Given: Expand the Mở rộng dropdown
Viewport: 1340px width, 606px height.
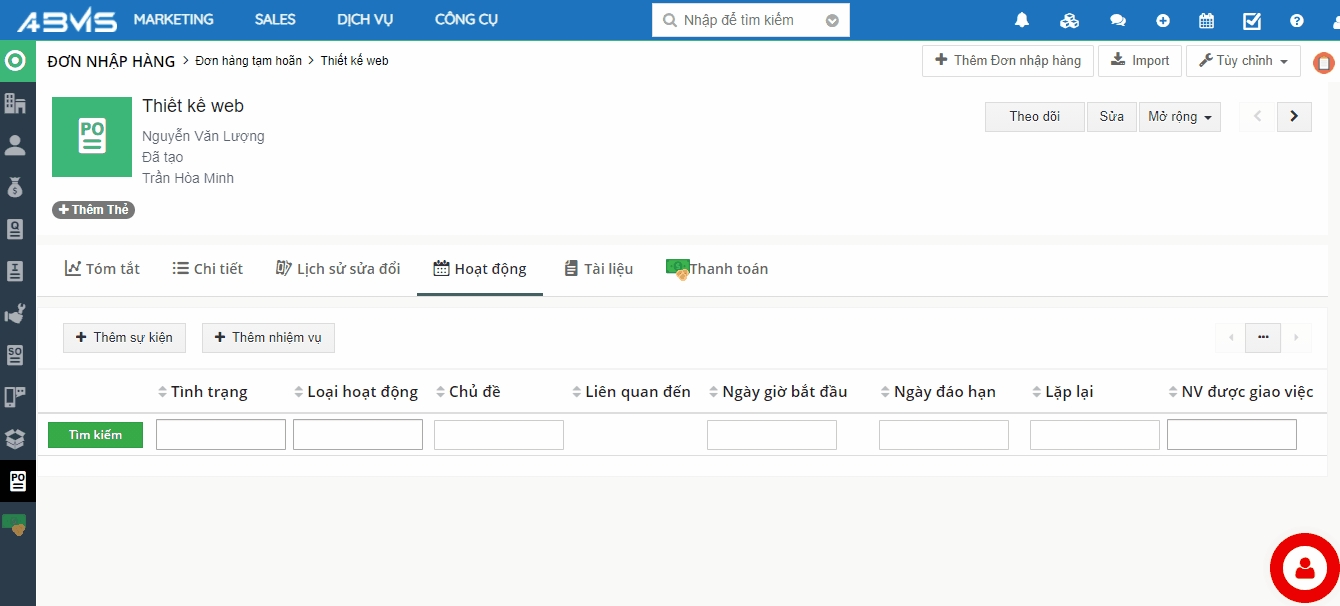Looking at the screenshot, I should point(1179,117).
